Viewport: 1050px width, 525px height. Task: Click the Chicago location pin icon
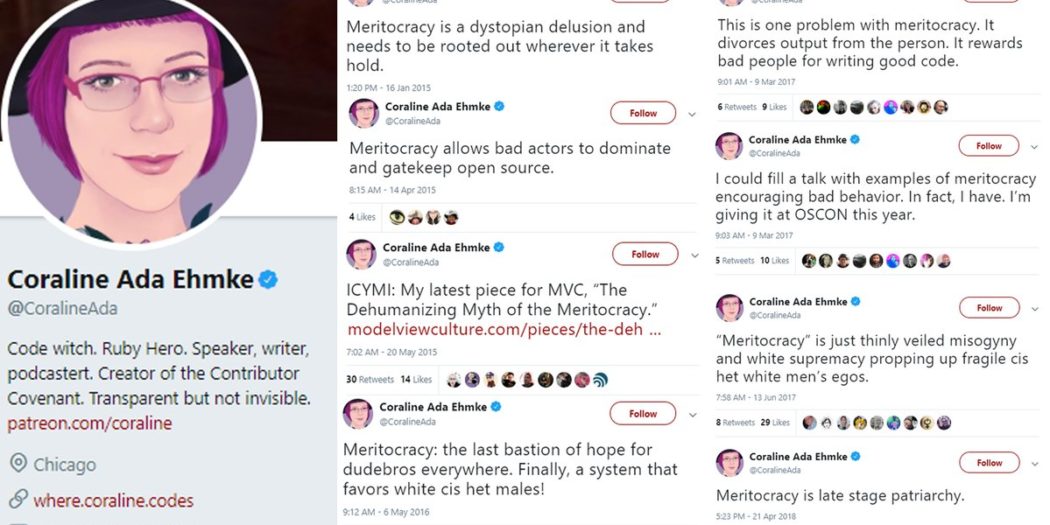coord(17,464)
